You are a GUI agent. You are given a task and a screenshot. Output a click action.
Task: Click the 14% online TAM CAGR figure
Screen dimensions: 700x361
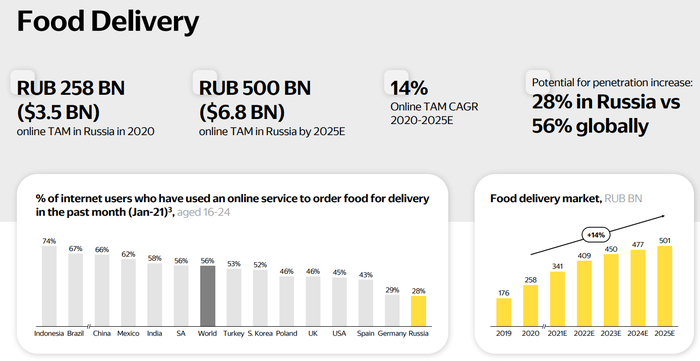pos(409,88)
